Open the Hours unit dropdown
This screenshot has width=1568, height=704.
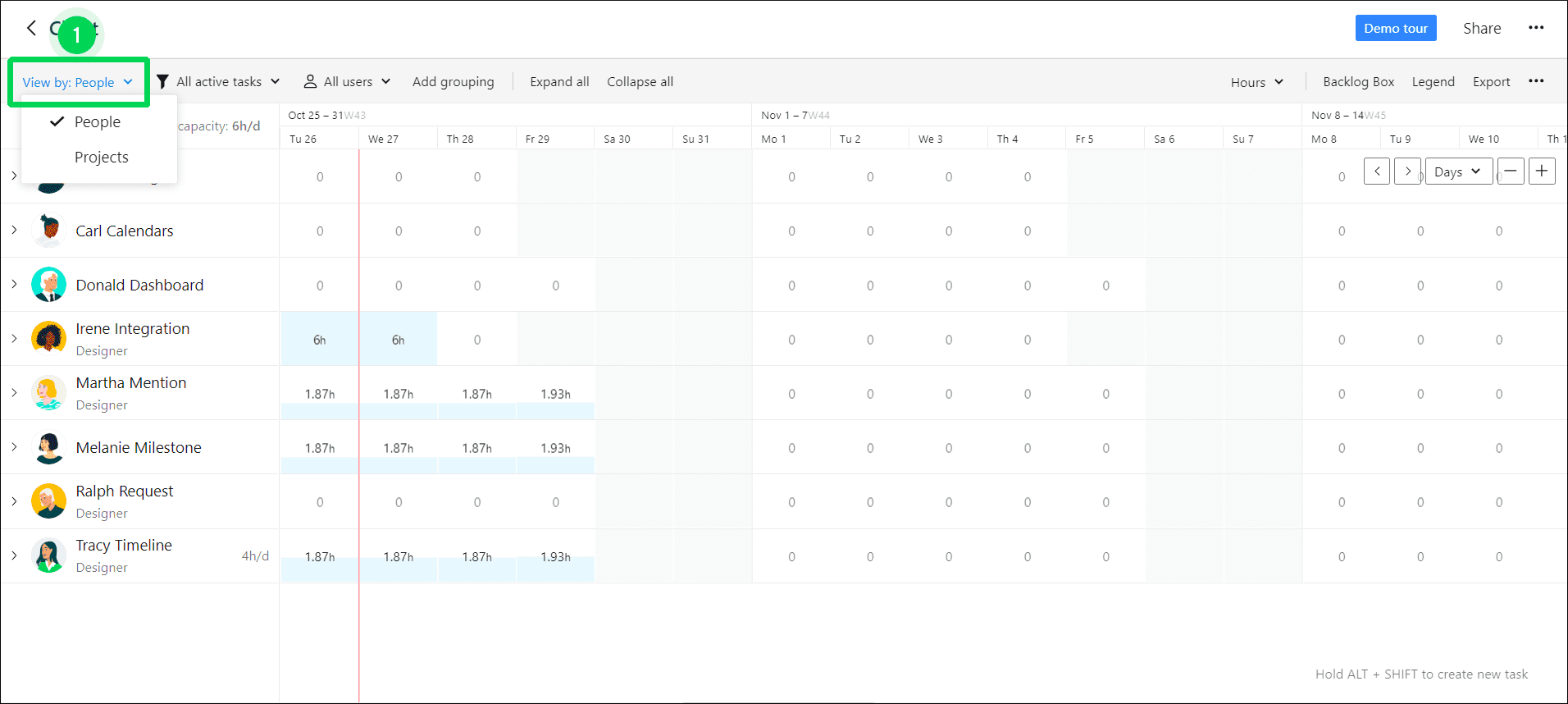[1256, 82]
